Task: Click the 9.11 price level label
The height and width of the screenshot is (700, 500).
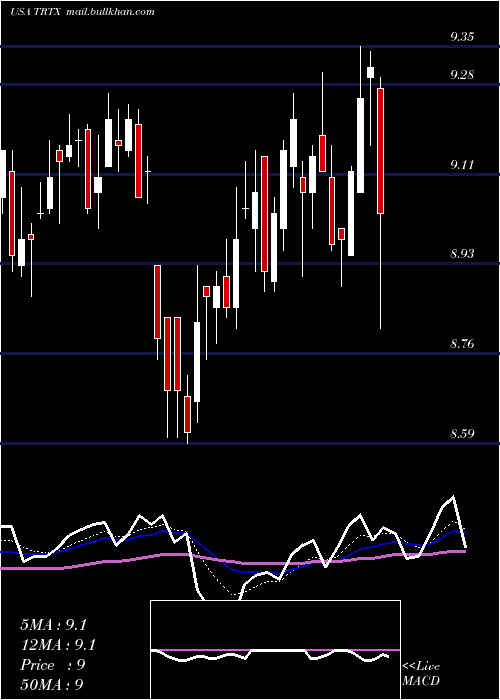Action: (462, 165)
